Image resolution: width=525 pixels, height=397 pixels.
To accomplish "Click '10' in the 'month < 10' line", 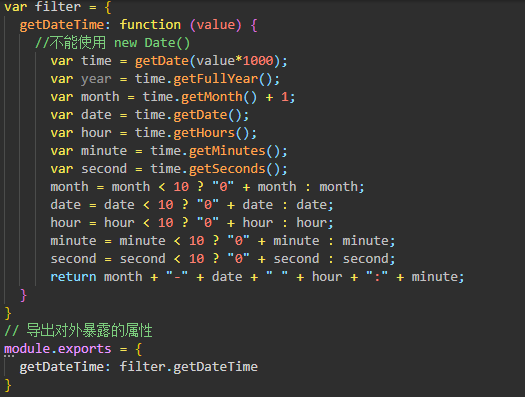I will 181,187.
